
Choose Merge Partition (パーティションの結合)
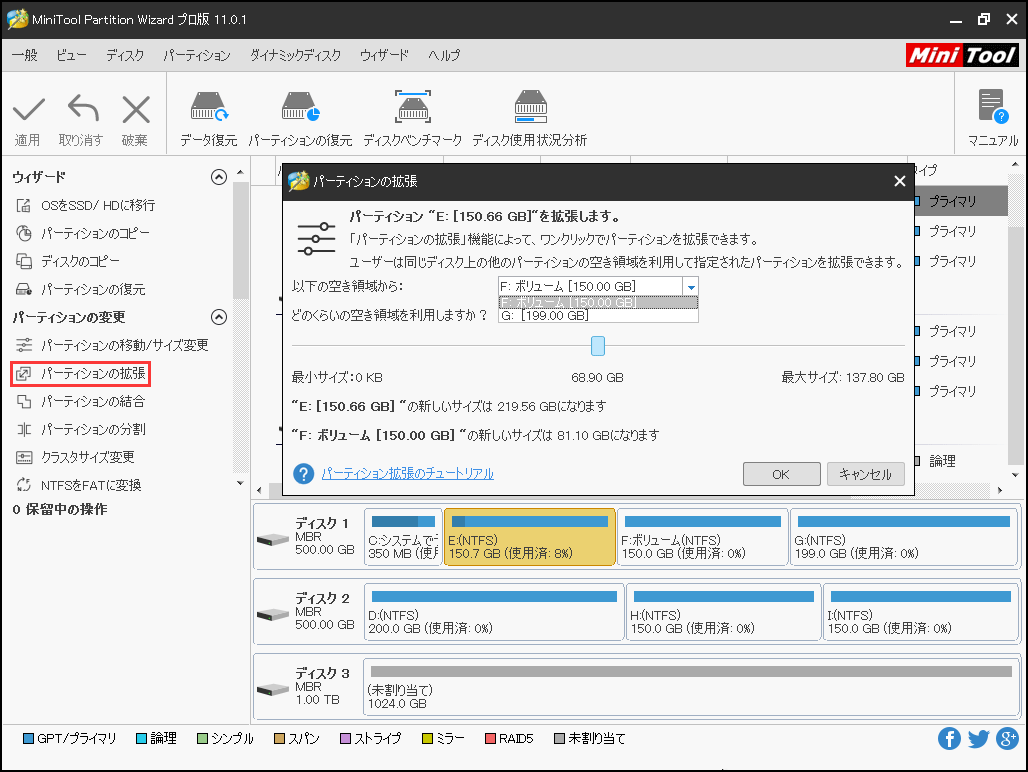coord(80,401)
